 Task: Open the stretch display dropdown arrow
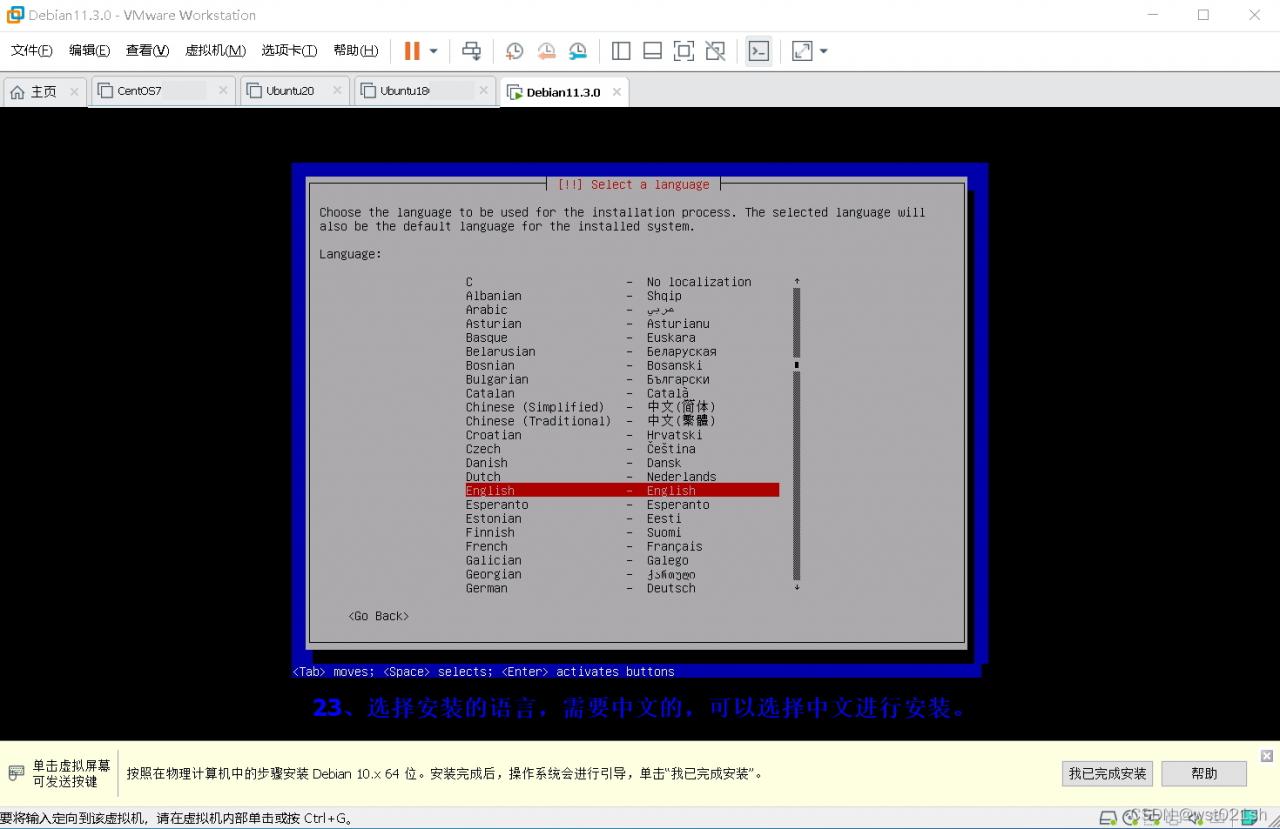[824, 51]
